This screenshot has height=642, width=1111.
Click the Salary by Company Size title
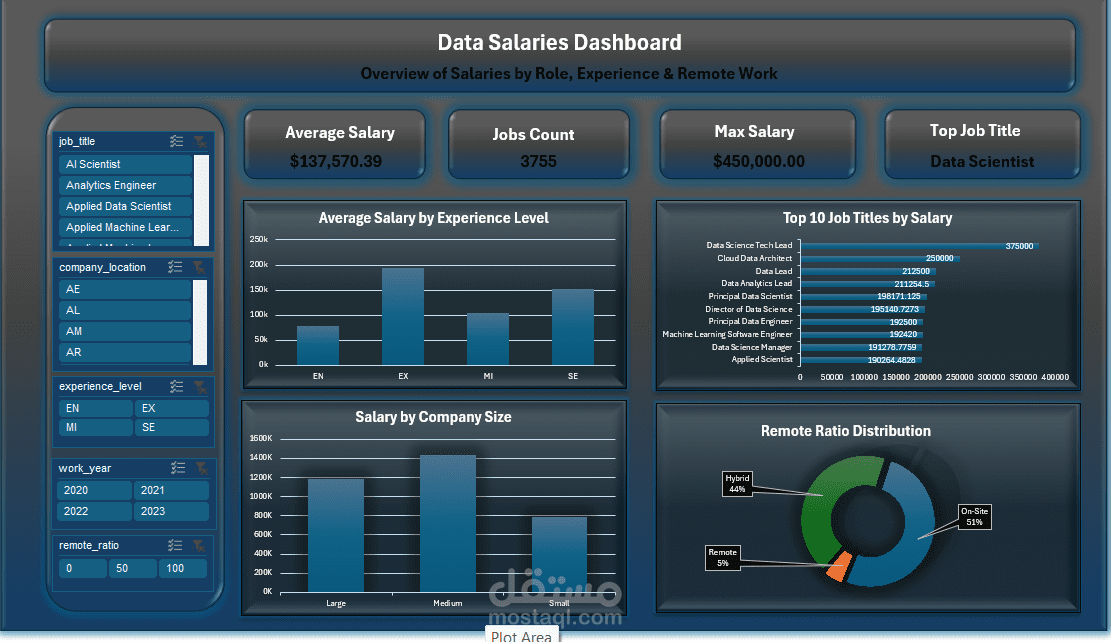tap(434, 417)
